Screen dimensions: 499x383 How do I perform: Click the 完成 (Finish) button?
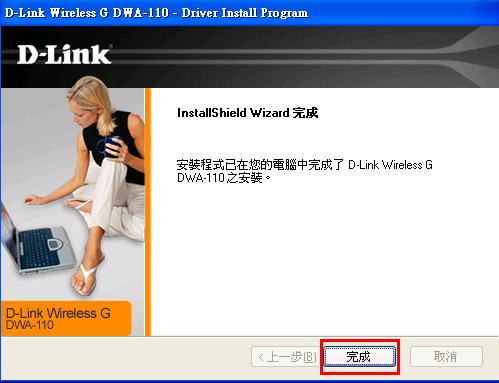click(x=360, y=357)
